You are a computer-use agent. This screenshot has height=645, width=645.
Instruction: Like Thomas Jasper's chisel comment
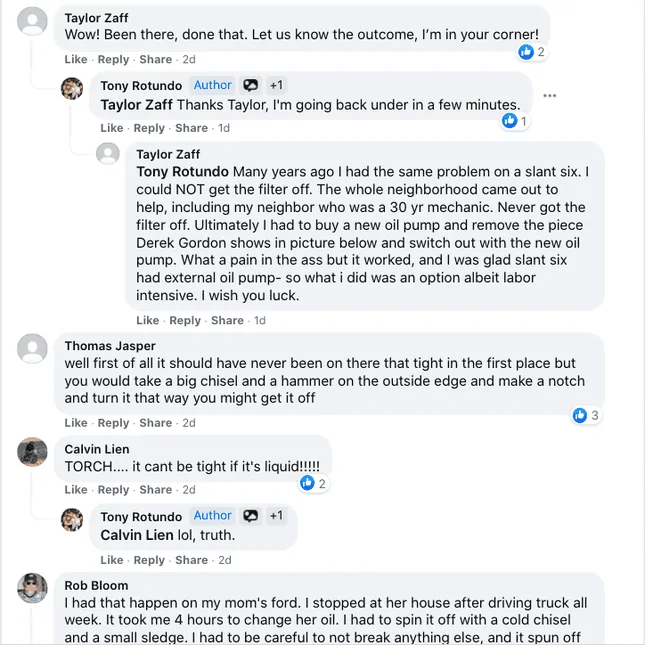[x=76, y=423]
